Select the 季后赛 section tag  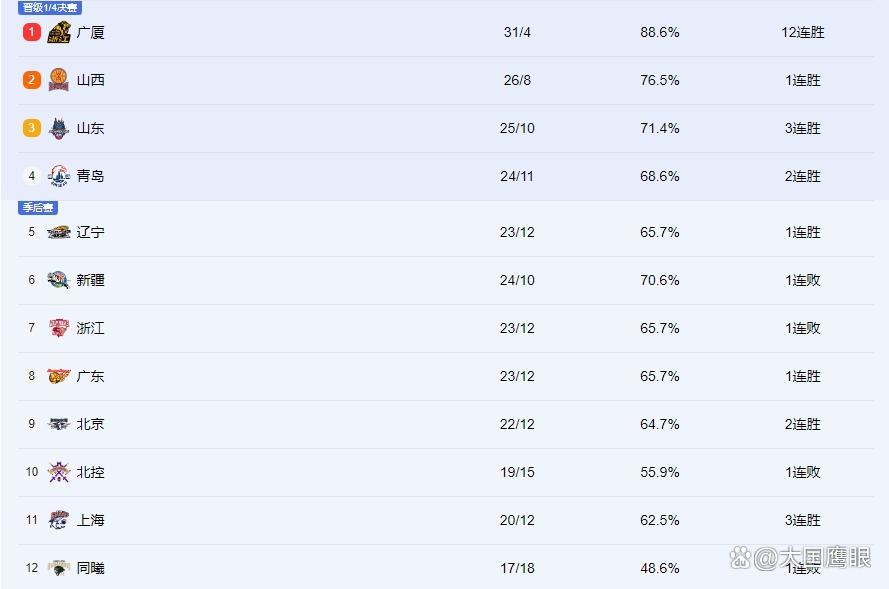38,207
